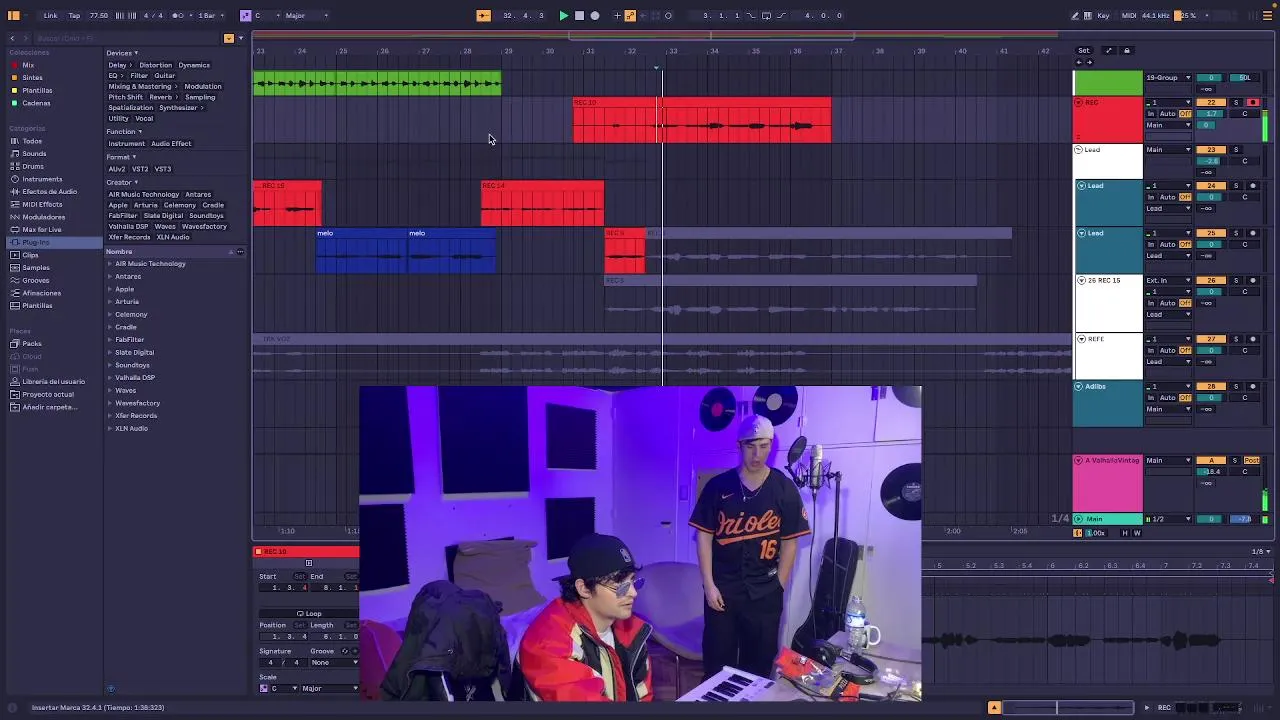Open the Packs place in browser
Screen dimensions: 1280x720
(32, 344)
